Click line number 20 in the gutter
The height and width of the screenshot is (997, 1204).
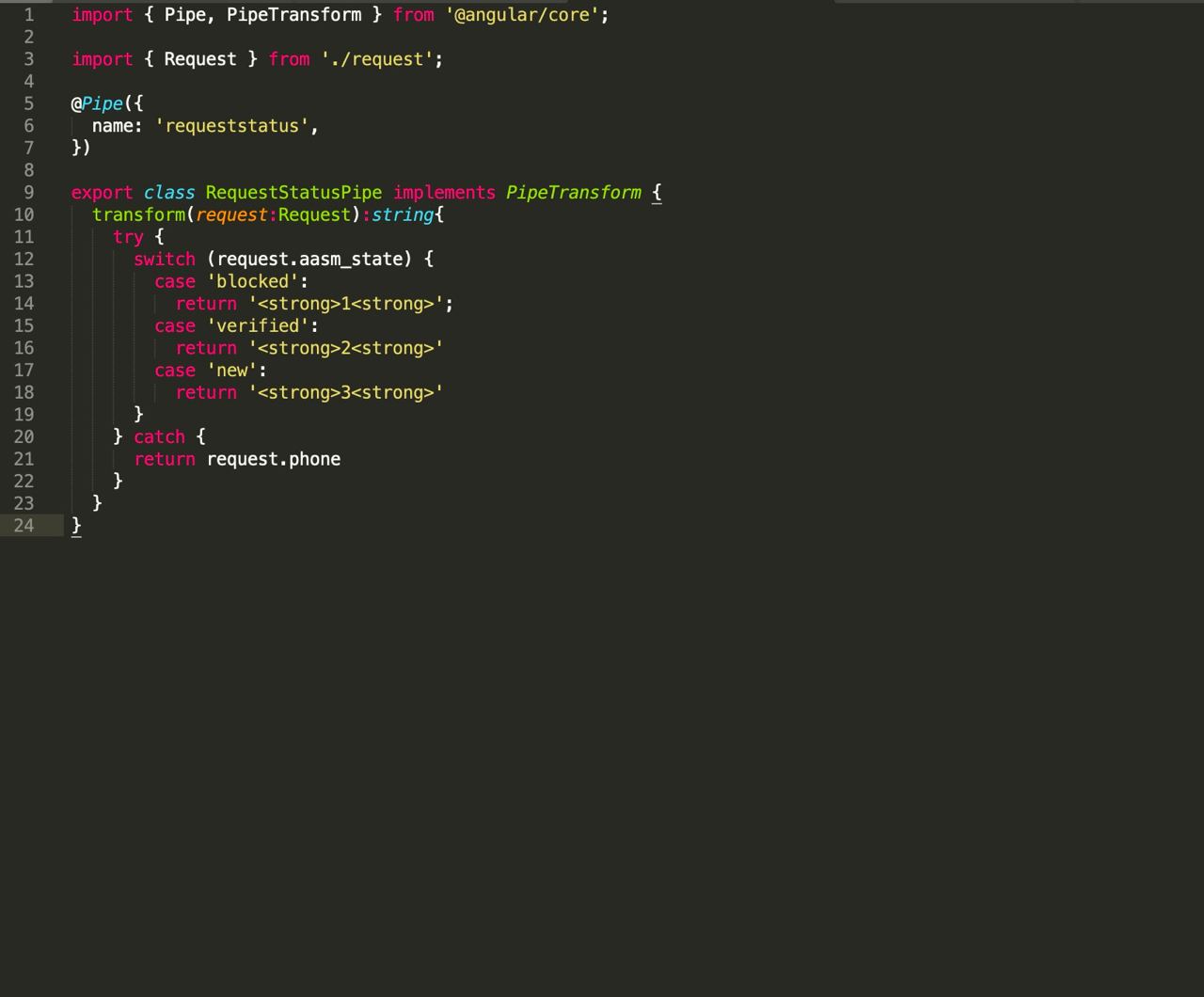24,436
